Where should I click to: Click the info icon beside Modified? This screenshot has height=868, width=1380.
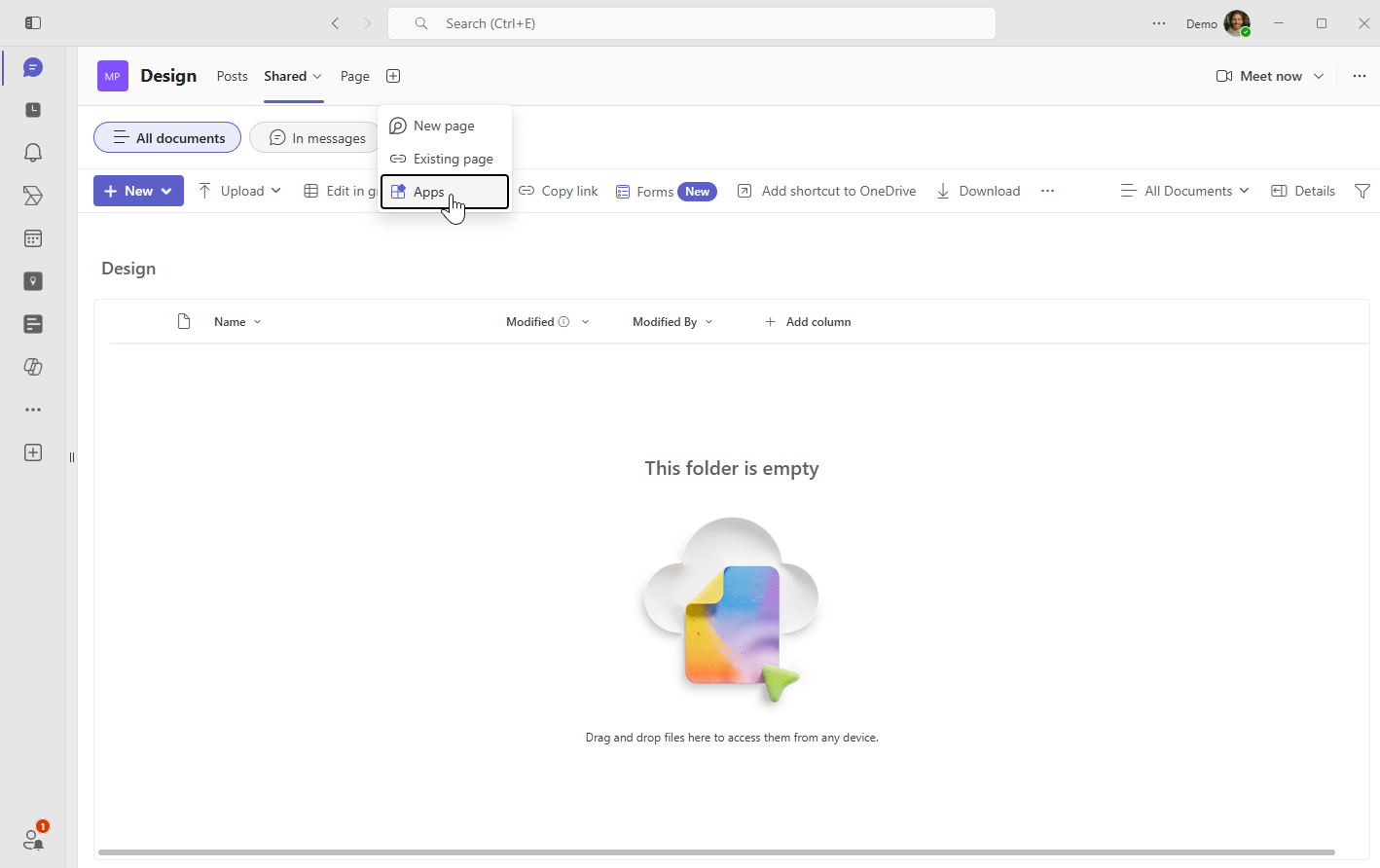[563, 322]
